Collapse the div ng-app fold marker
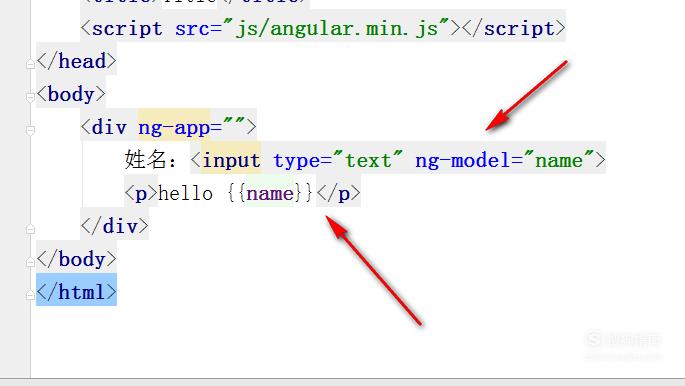685x386 pixels. (30, 130)
